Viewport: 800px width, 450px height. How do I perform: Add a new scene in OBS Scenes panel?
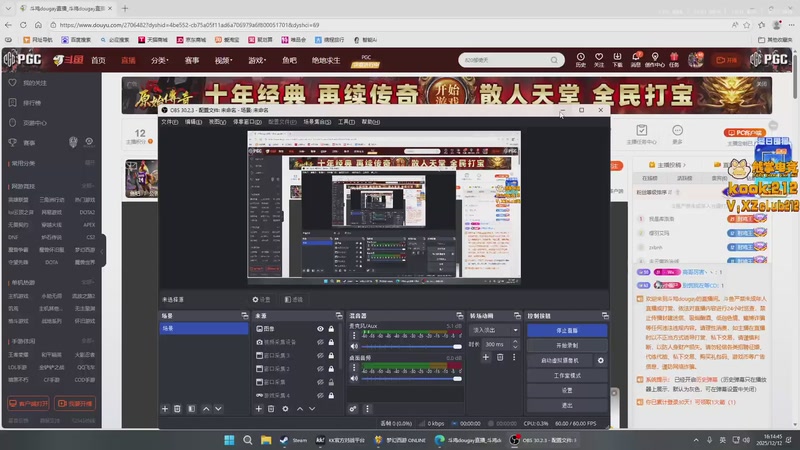pos(165,409)
